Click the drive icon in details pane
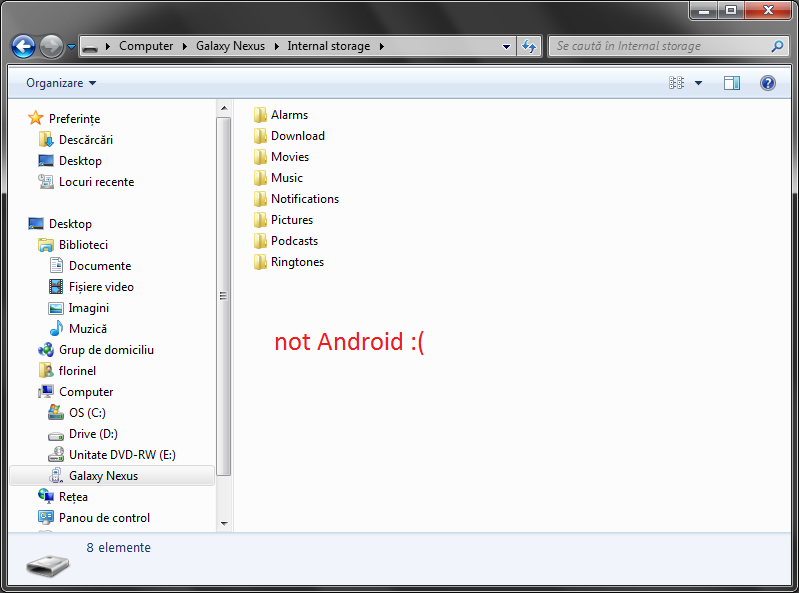The width and height of the screenshot is (799, 593). pos(48,564)
